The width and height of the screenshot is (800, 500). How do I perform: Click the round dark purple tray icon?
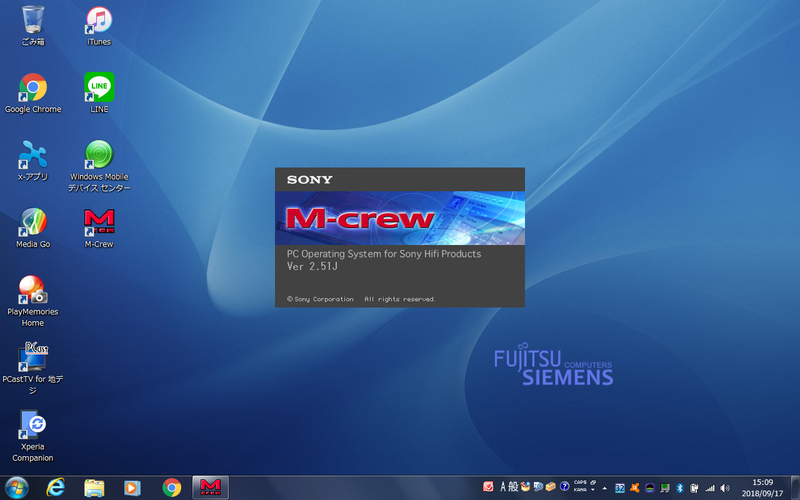pos(649,488)
